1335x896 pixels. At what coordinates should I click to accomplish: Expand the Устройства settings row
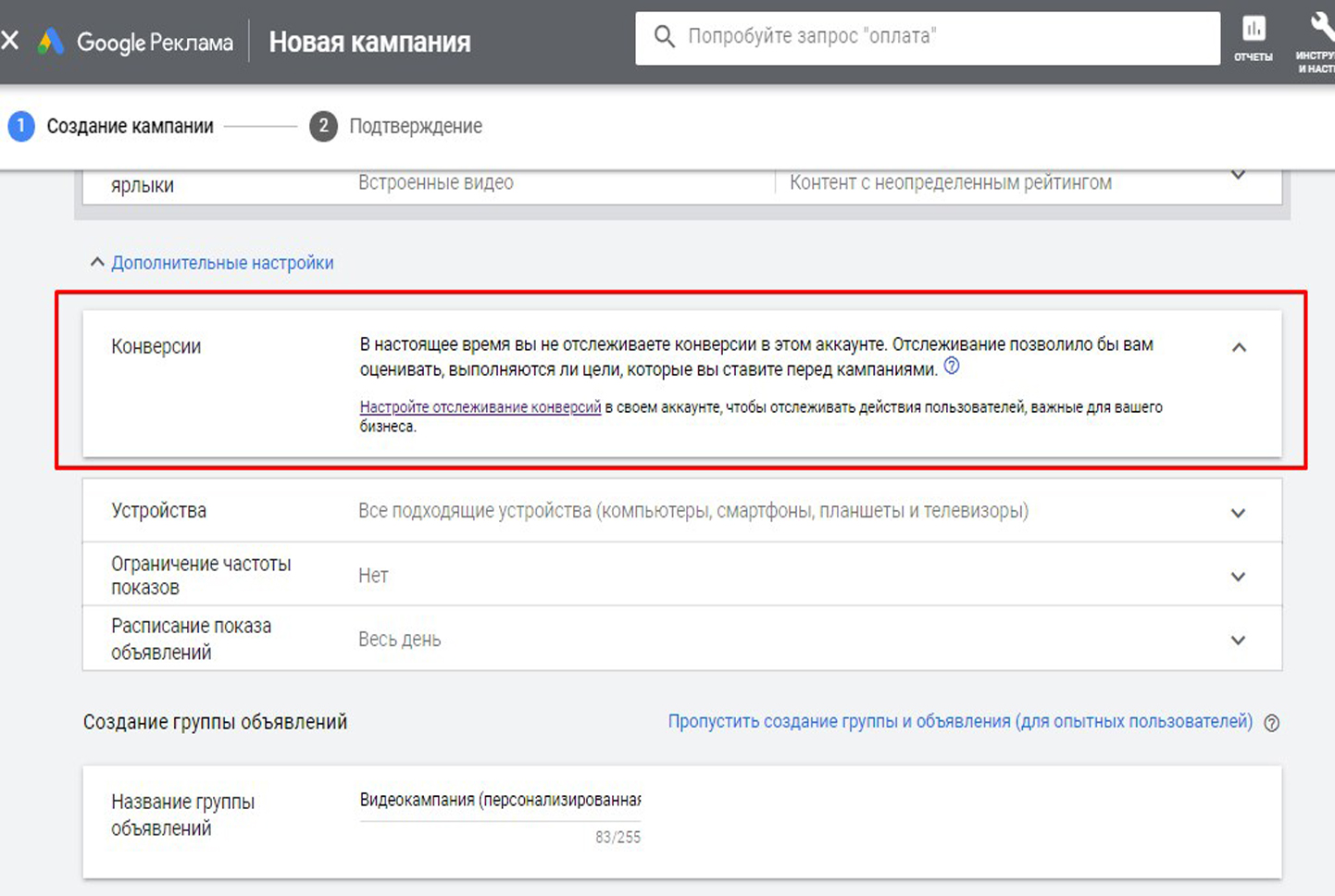tap(1238, 513)
